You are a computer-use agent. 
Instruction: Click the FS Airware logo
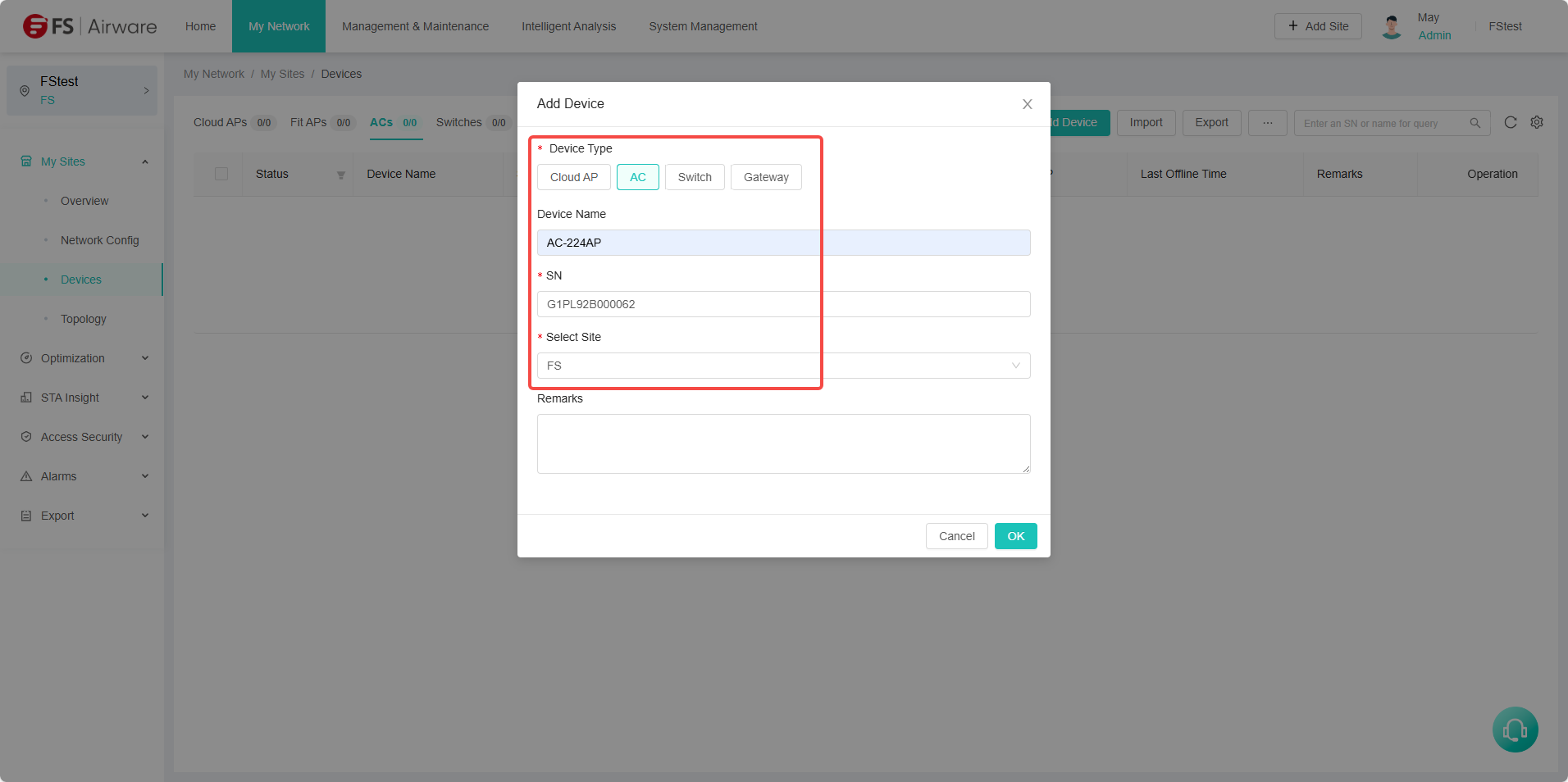coord(89,26)
